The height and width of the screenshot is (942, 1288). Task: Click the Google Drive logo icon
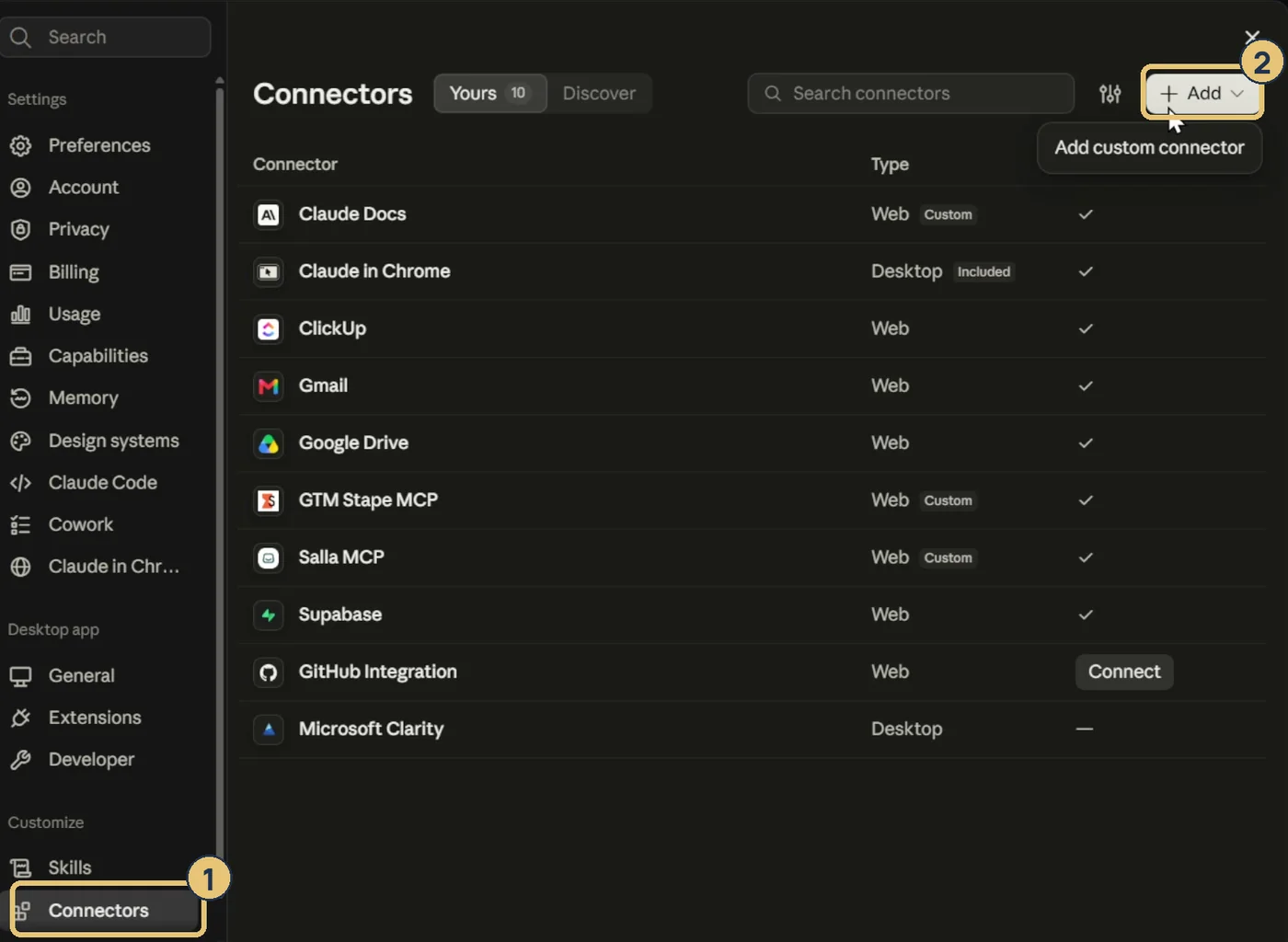268,443
